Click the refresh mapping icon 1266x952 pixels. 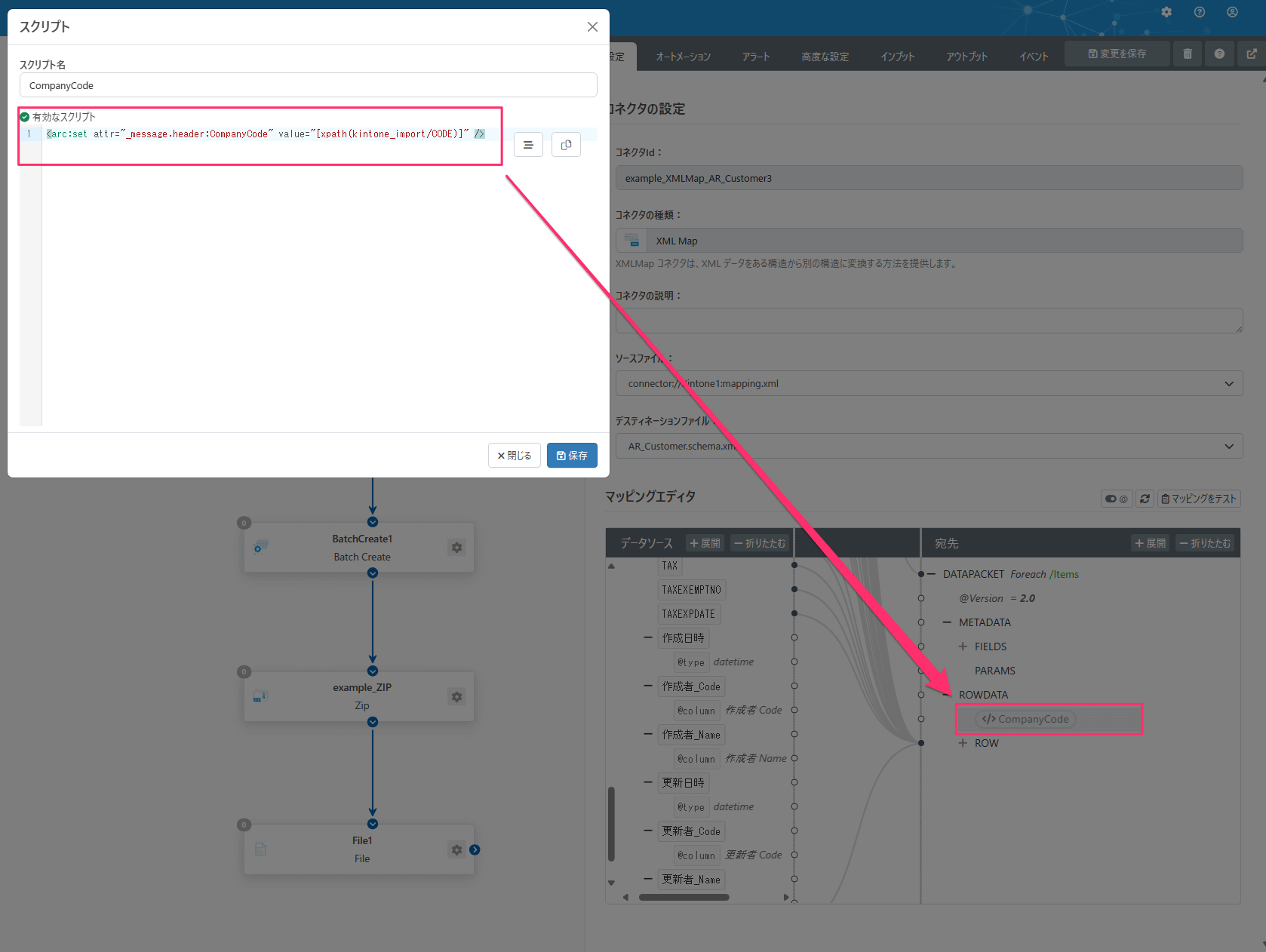pyautogui.click(x=1145, y=499)
